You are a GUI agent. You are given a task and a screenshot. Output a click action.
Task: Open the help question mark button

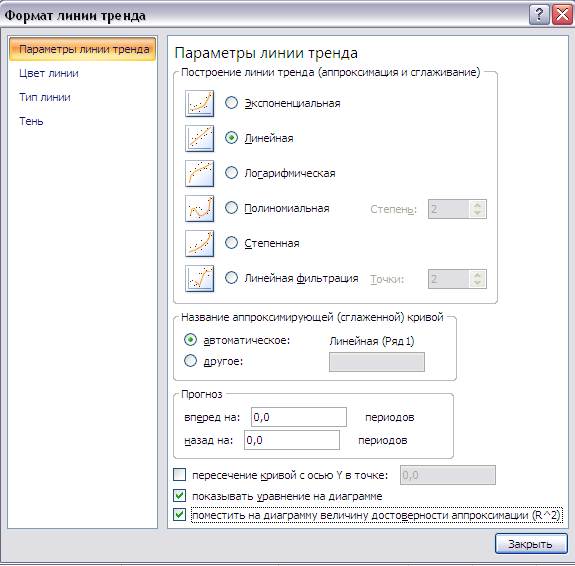tap(539, 15)
